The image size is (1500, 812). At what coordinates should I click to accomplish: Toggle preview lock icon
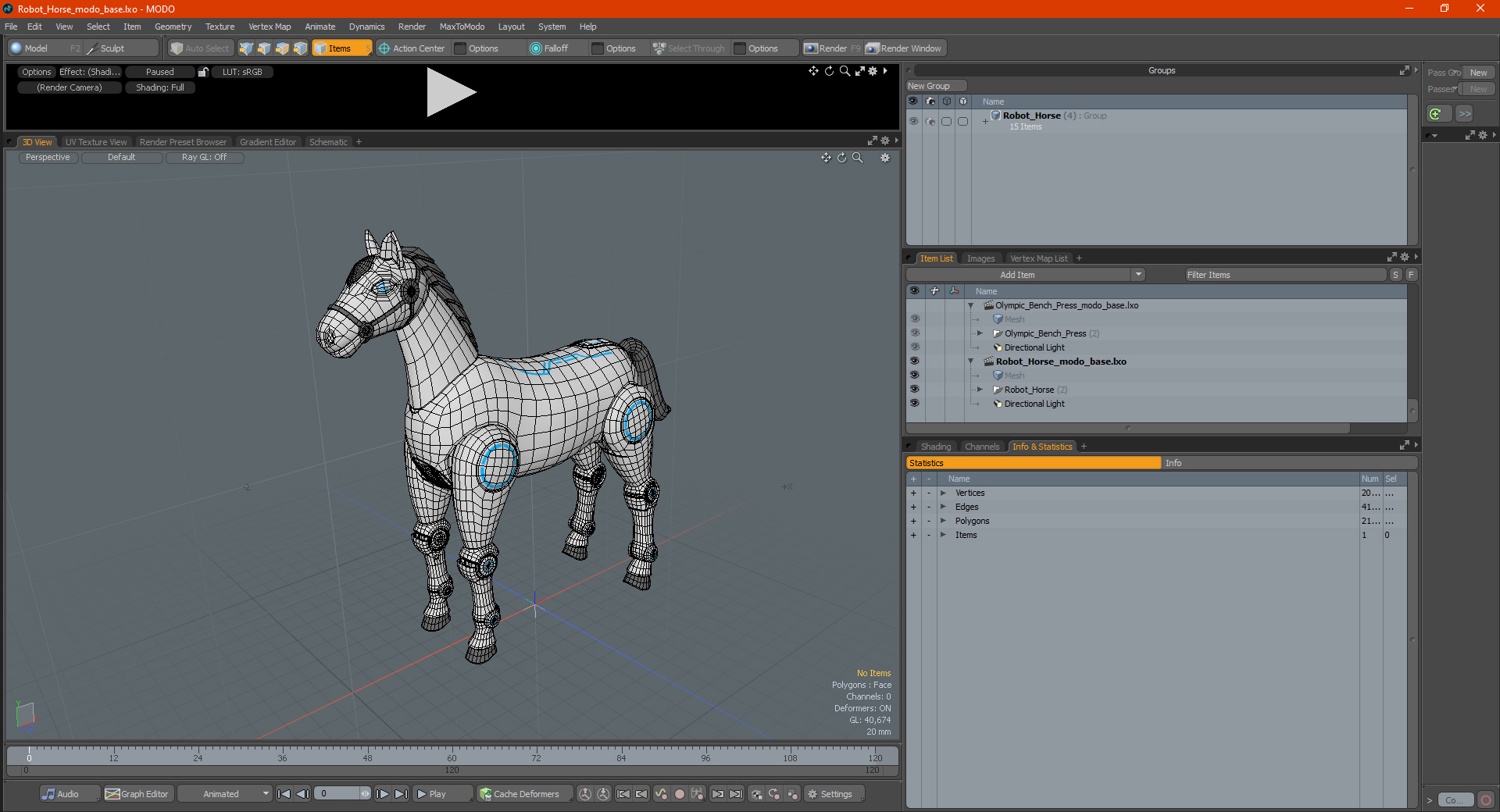click(x=203, y=72)
